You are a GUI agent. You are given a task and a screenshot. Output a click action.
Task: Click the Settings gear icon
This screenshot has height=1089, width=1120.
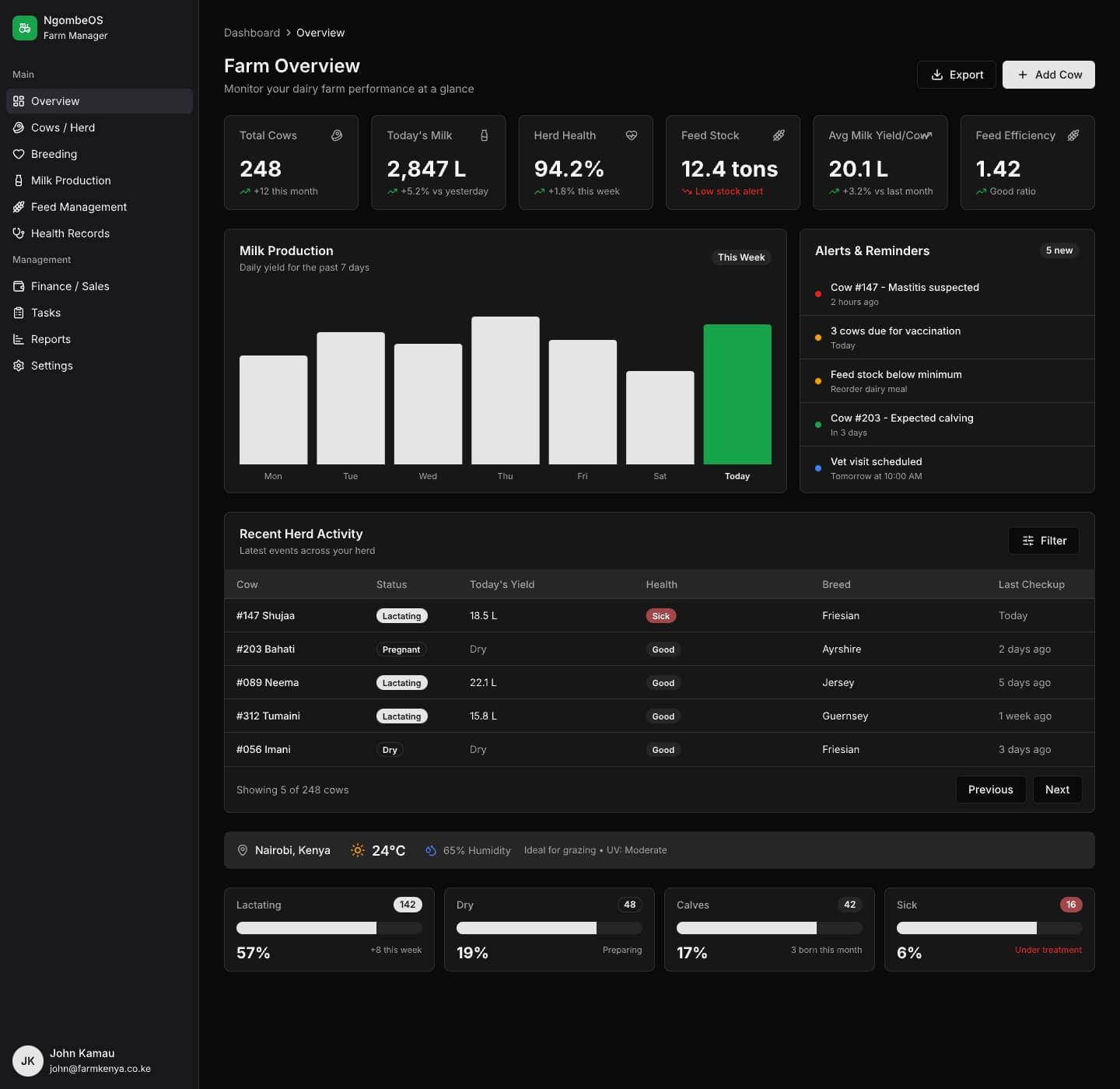point(19,365)
